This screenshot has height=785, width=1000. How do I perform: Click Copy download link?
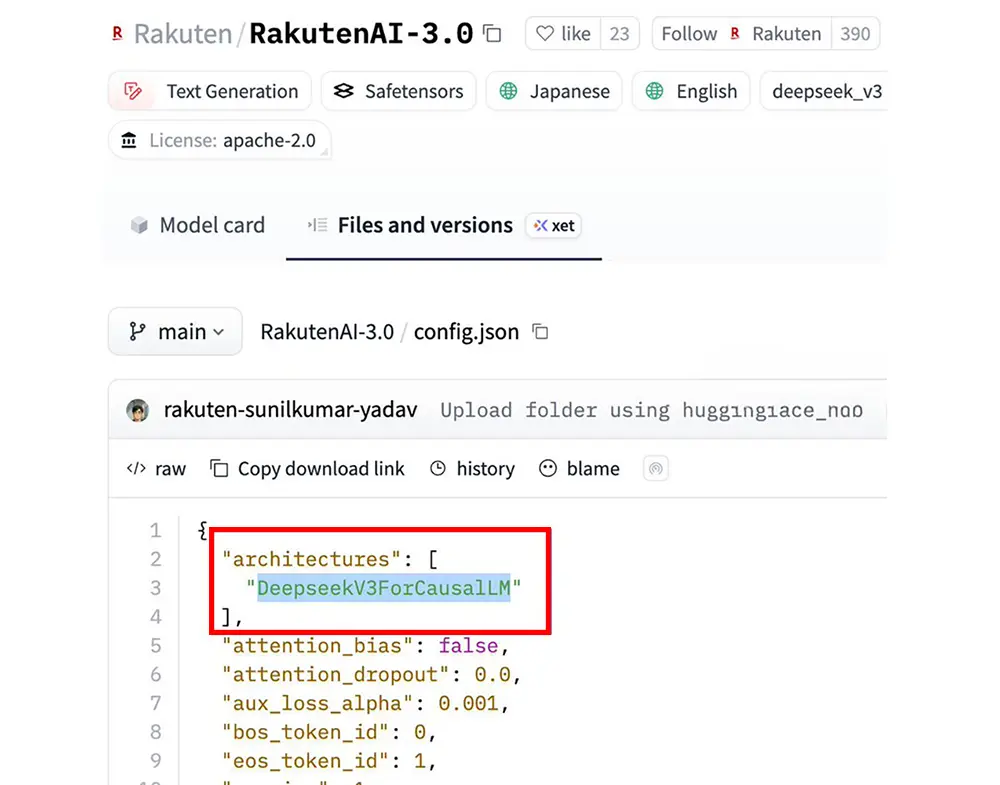coord(308,469)
